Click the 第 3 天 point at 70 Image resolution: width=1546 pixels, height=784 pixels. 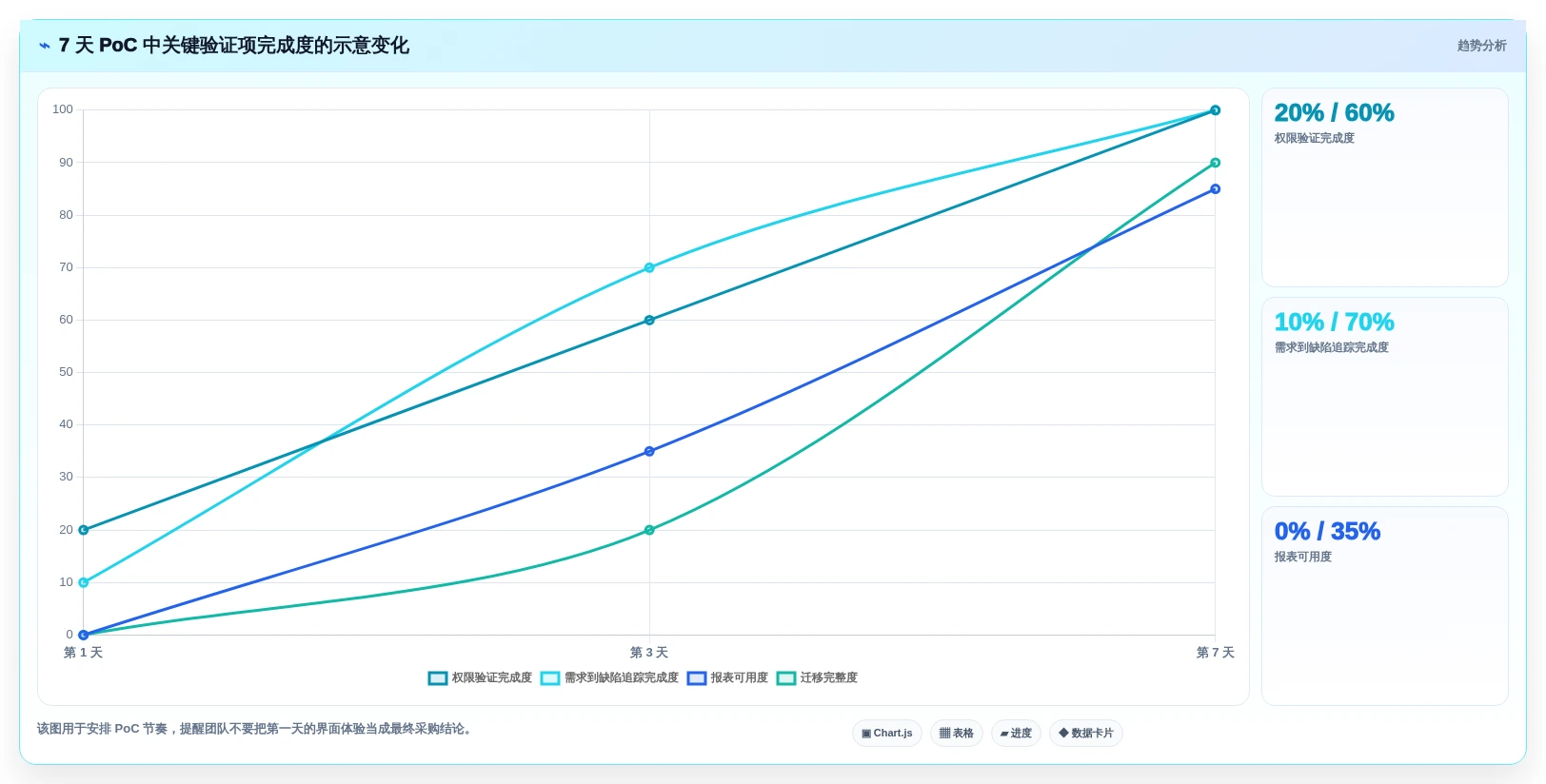pos(649,268)
